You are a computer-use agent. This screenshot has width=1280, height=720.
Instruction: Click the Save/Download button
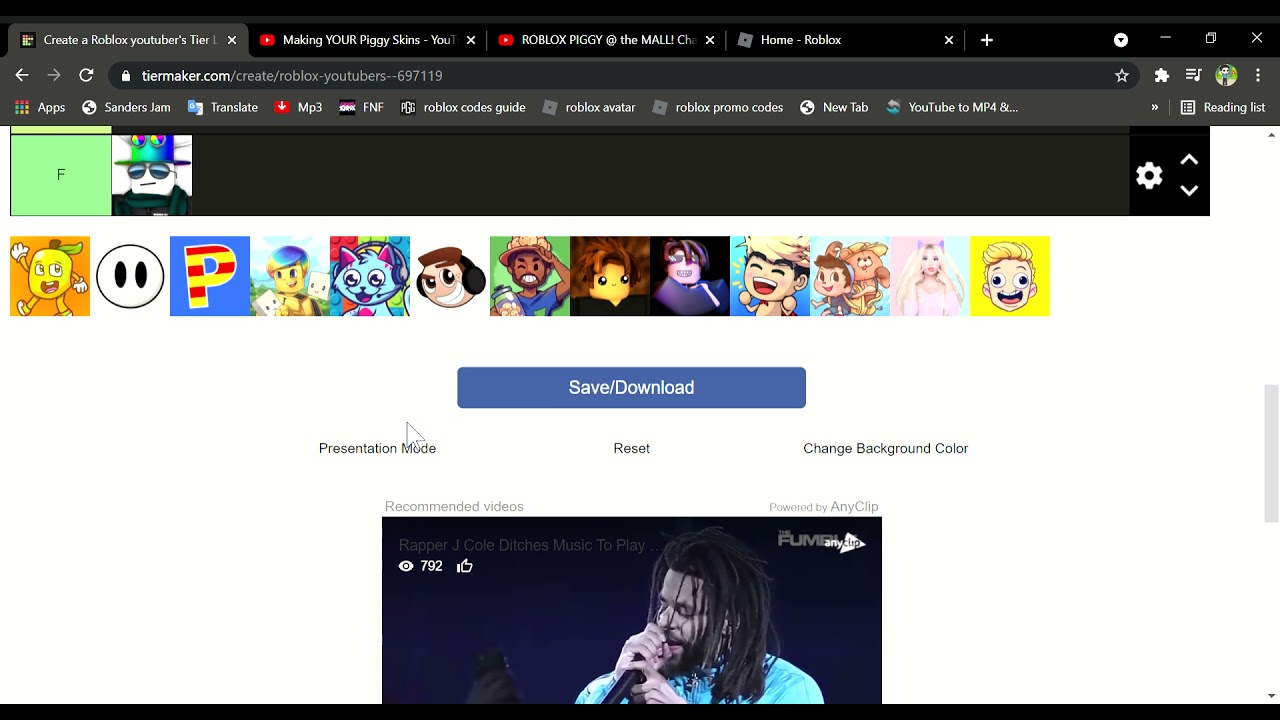pyautogui.click(x=631, y=387)
